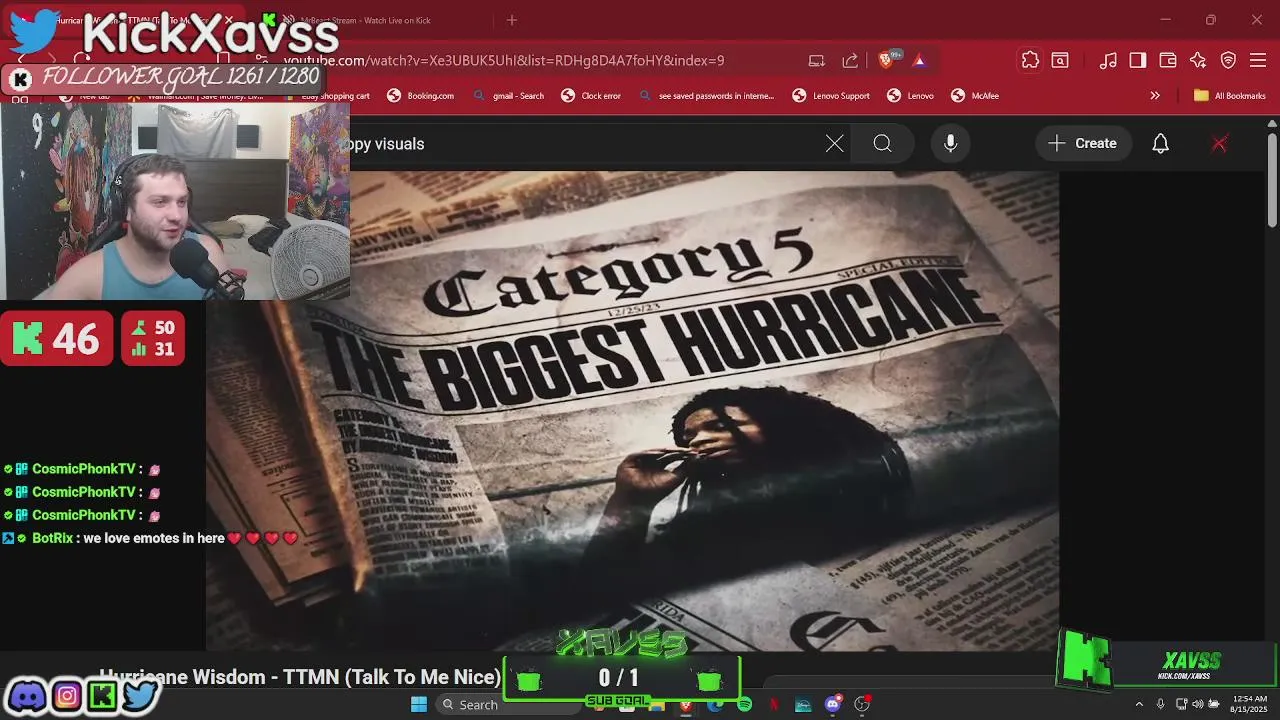Open the Clock error bookmark

pyautogui.click(x=591, y=96)
